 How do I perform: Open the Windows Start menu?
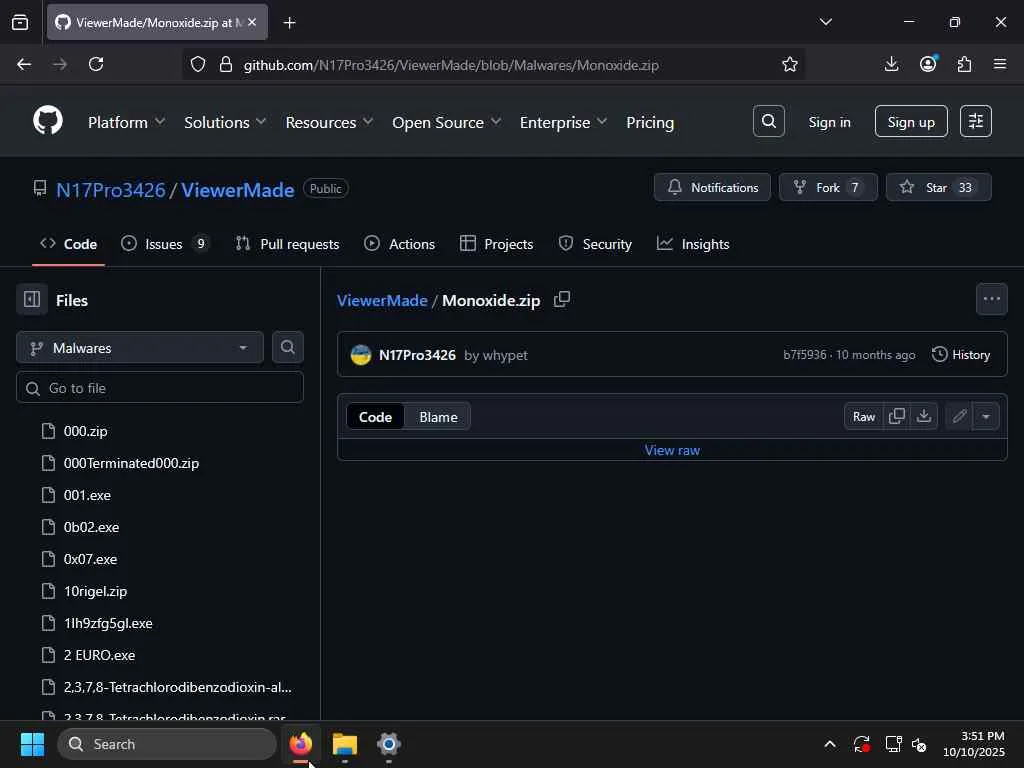click(x=32, y=744)
